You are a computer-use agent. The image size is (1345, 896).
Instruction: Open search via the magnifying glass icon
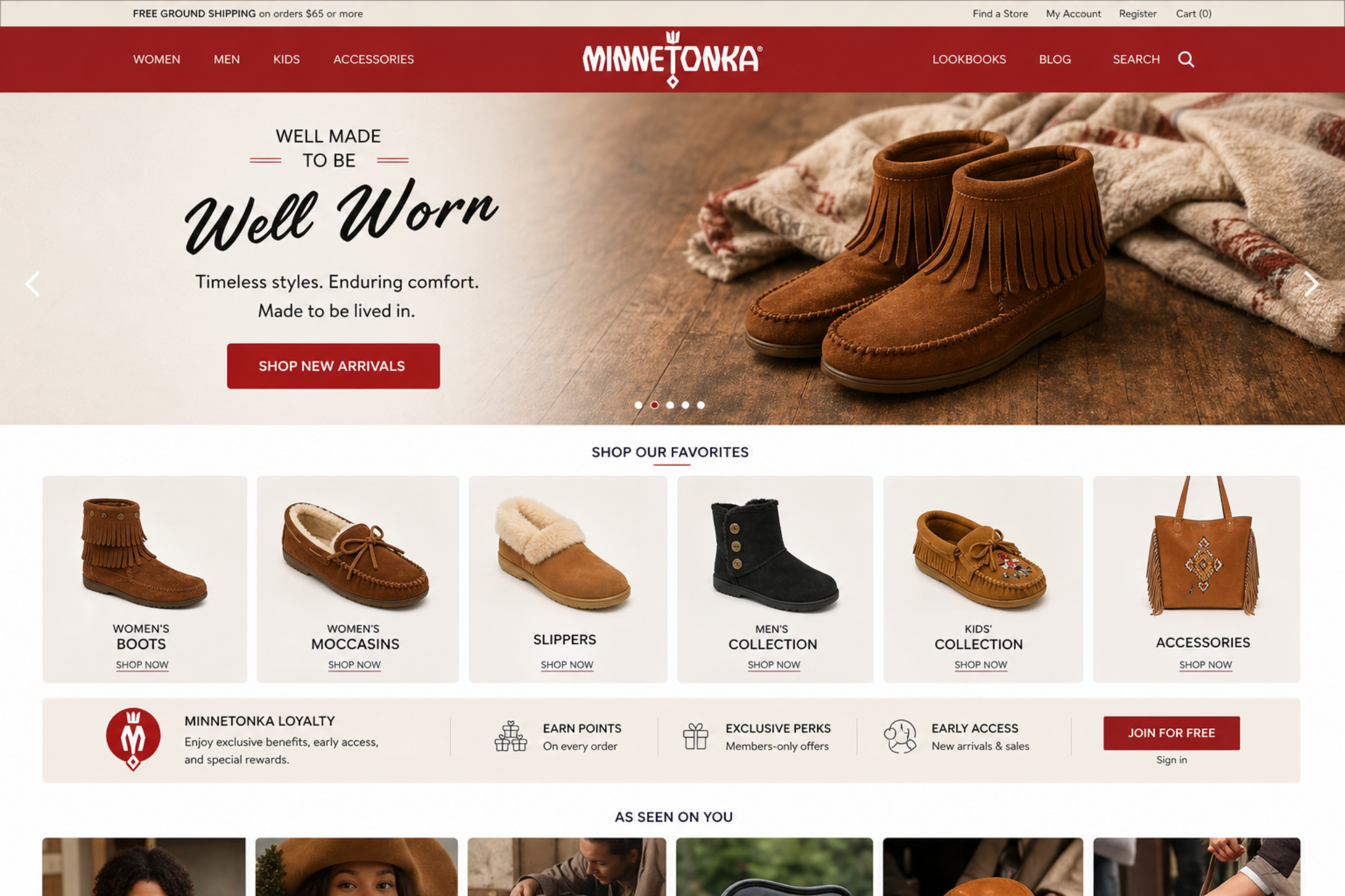tap(1187, 59)
